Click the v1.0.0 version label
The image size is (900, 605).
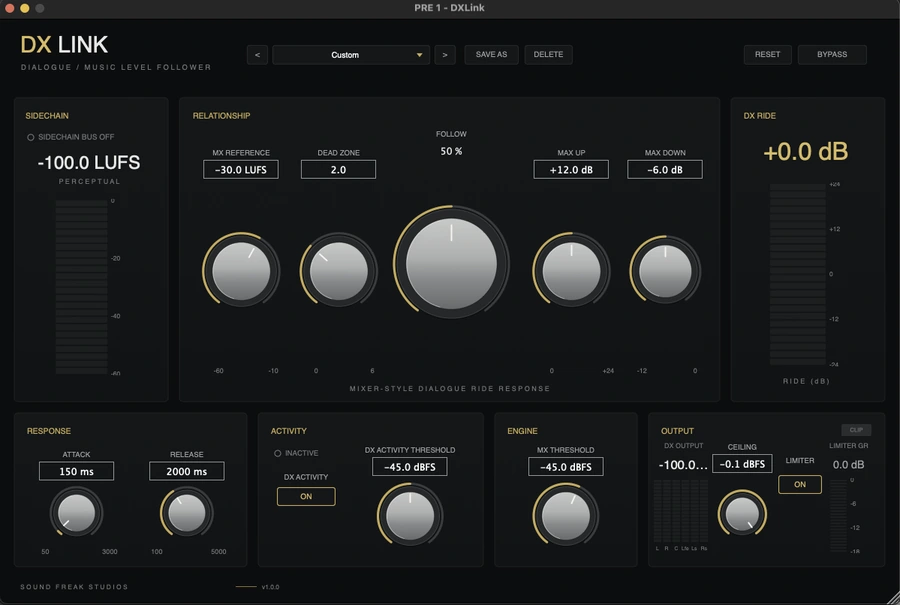tap(270, 587)
